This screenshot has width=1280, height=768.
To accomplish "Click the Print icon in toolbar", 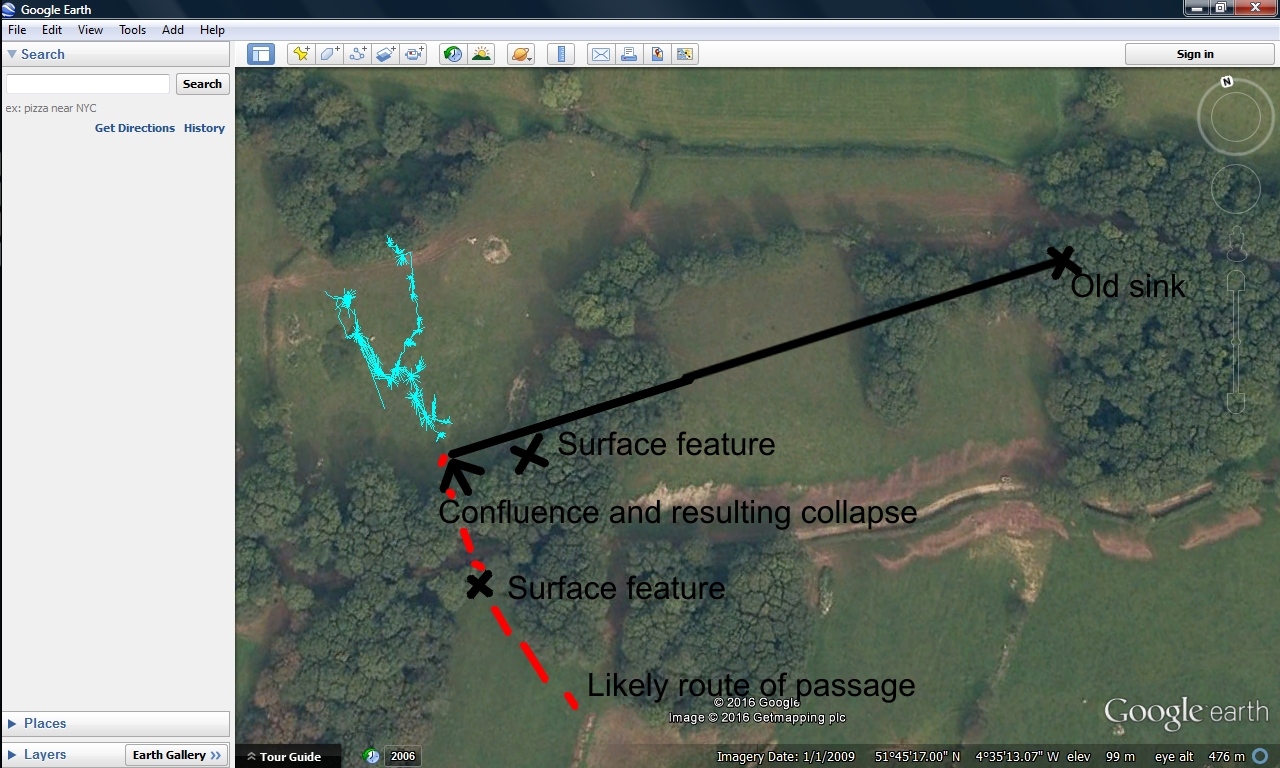I will point(629,54).
